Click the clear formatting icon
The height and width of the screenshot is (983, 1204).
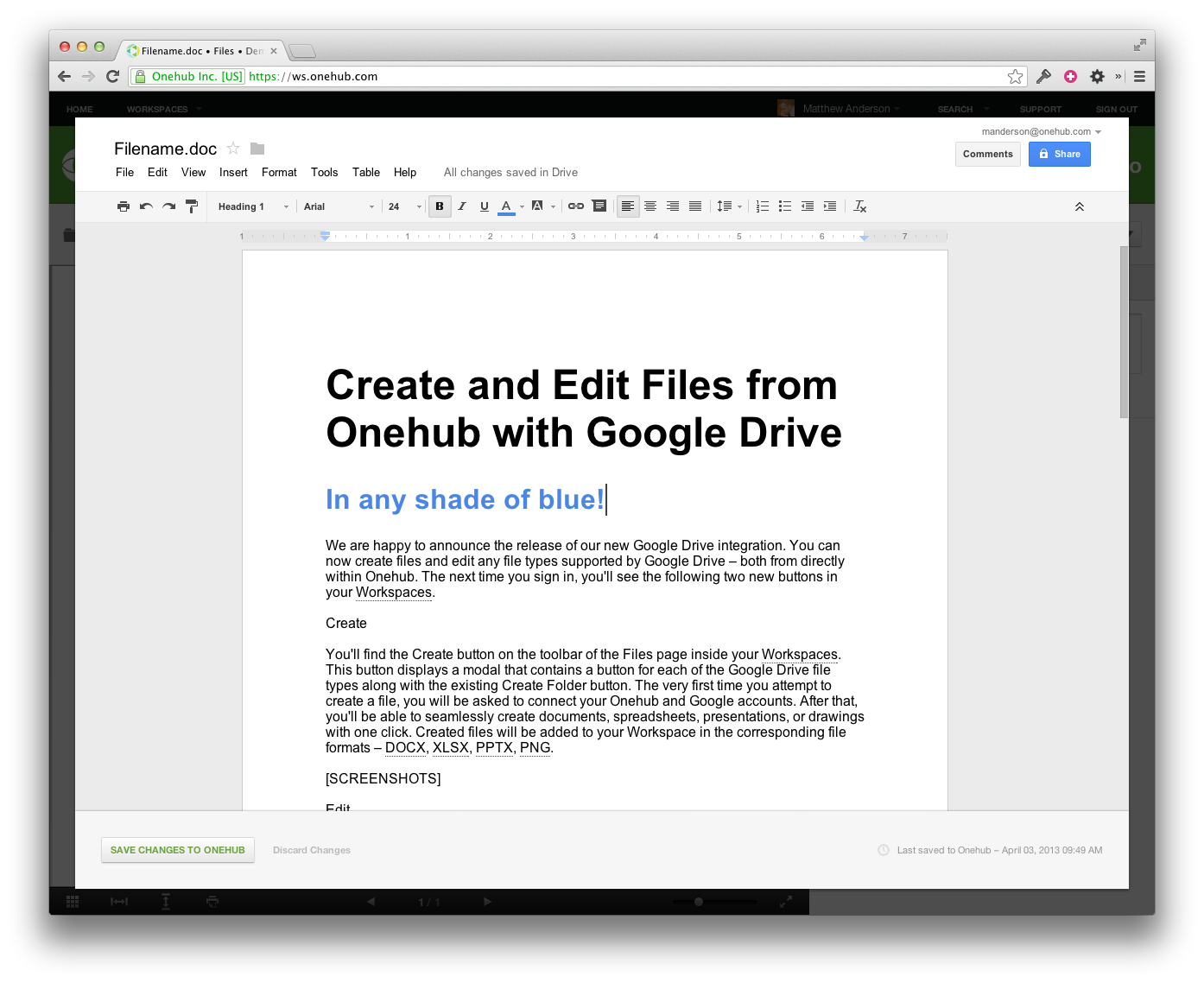[x=859, y=206]
